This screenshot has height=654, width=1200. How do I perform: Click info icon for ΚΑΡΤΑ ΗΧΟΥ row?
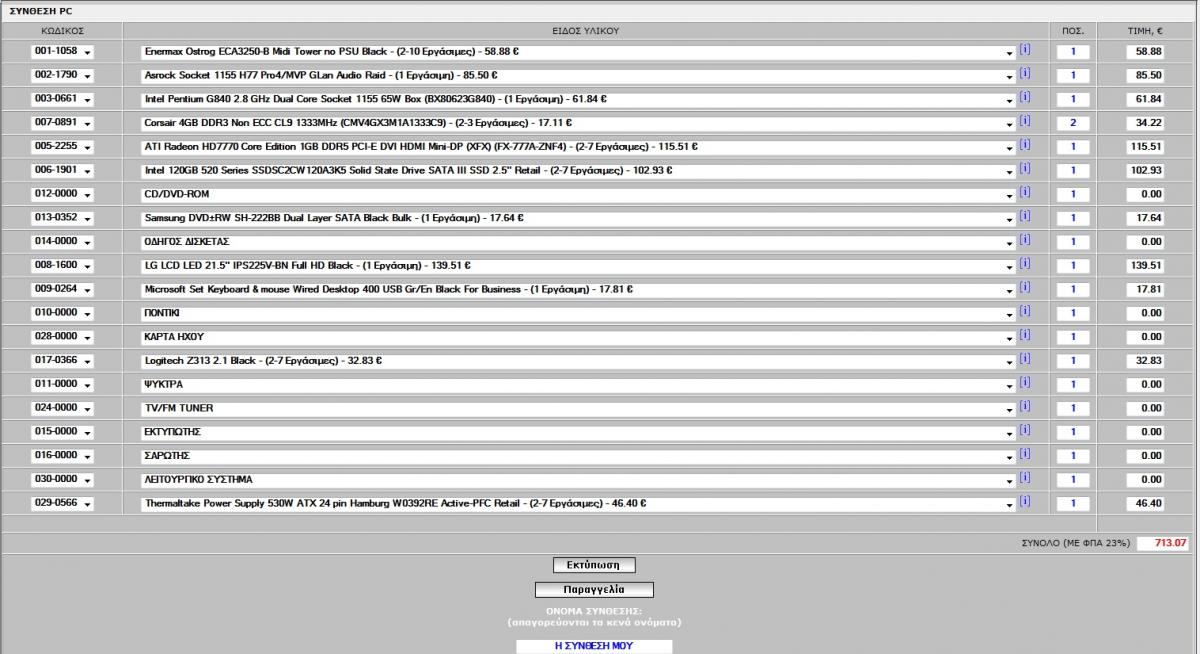[x=1025, y=336]
